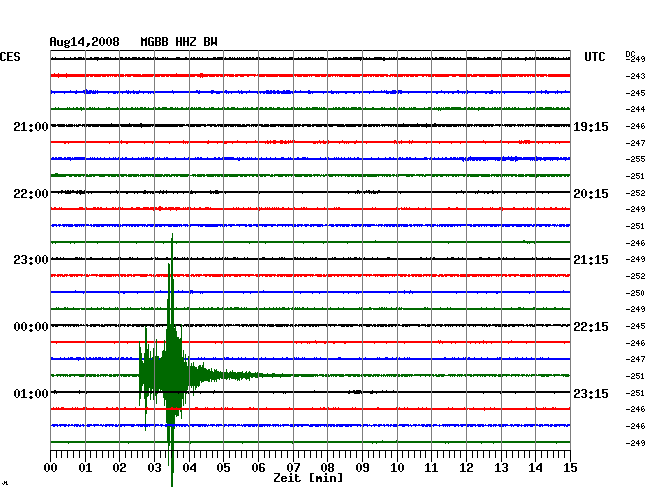Click minute tick label 15
Viewport: 650px width, 494px height.
(570, 468)
